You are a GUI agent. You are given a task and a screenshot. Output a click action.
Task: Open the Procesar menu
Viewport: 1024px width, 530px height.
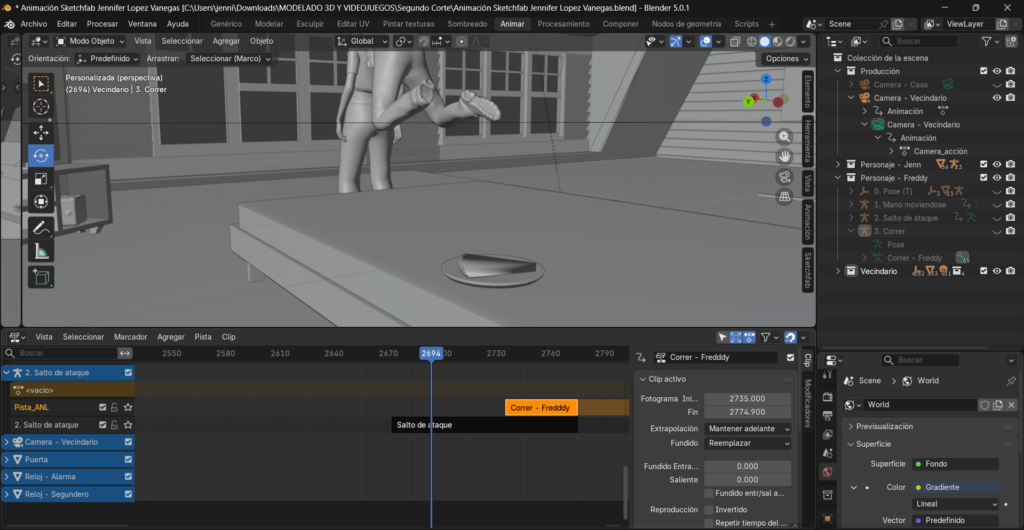point(103,23)
